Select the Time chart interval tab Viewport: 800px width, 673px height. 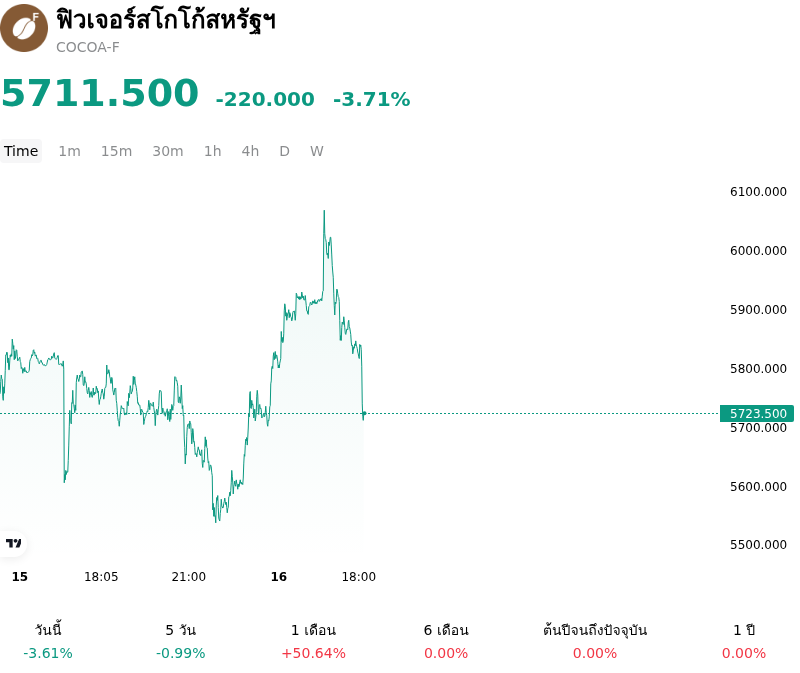coord(21,151)
